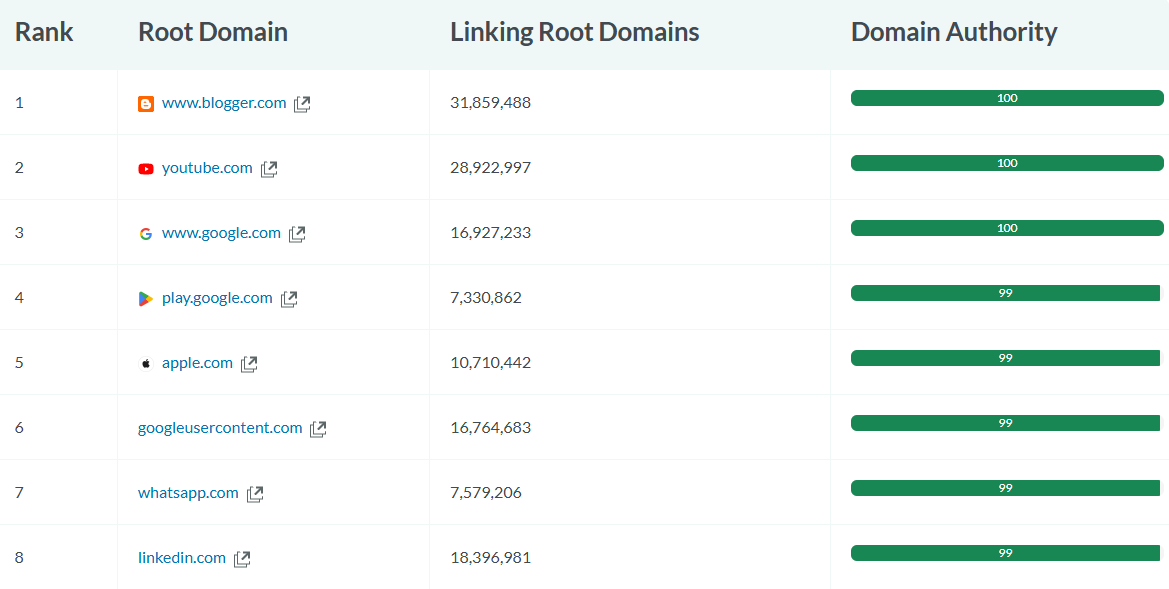1169x589 pixels.
Task: Click googleusercontent.com Domain Authority 99 bar
Action: coord(1006,423)
